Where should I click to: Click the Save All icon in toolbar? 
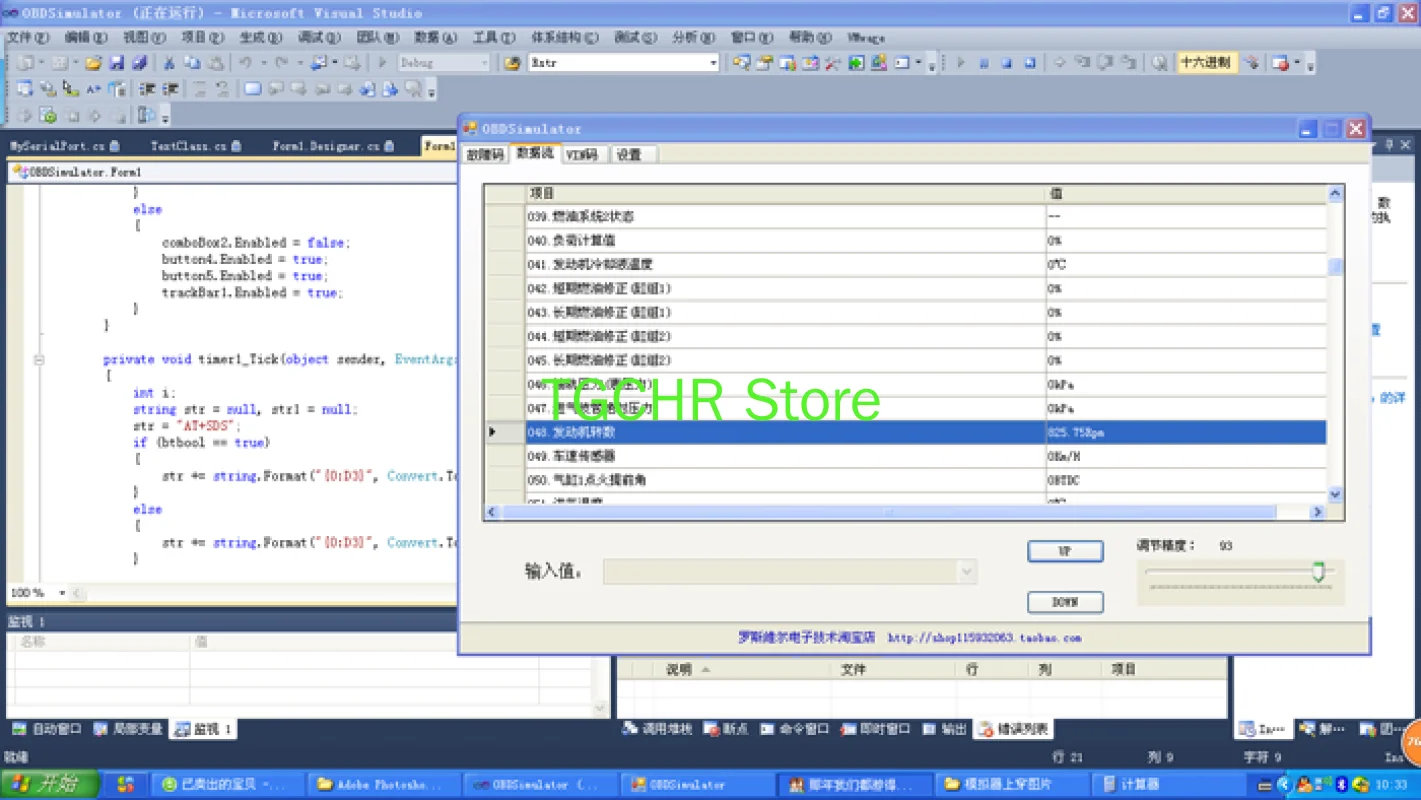(139, 63)
